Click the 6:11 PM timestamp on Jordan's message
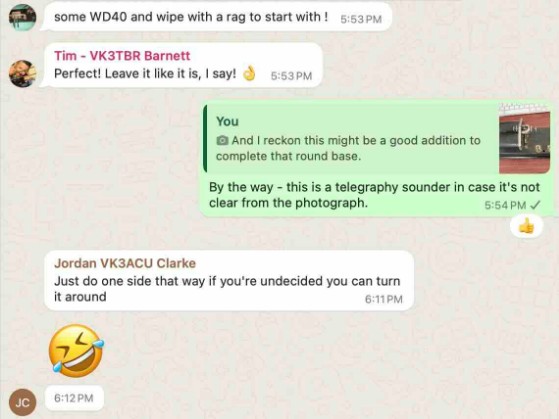The image size is (559, 419). [x=384, y=299]
